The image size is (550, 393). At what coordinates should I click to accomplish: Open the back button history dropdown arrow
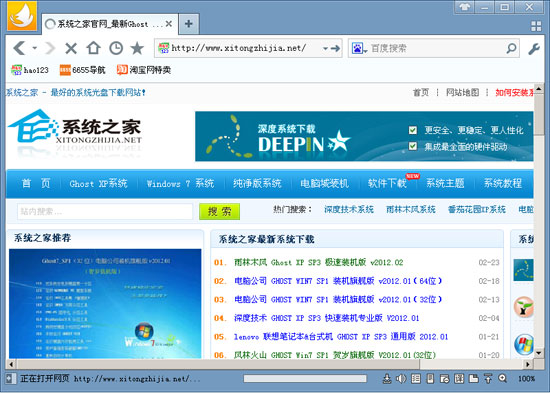coord(34,48)
